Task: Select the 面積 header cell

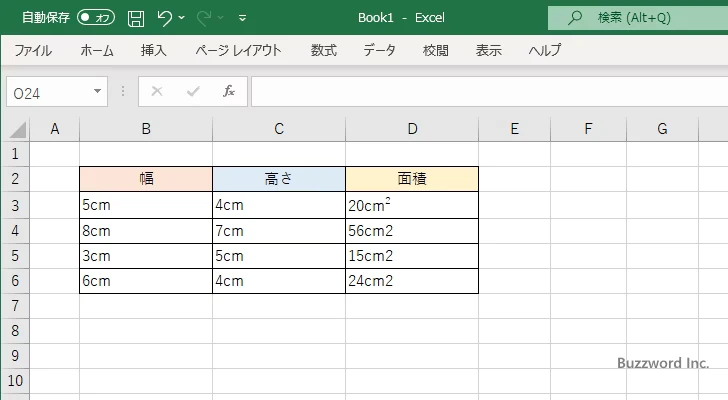Action: click(412, 179)
